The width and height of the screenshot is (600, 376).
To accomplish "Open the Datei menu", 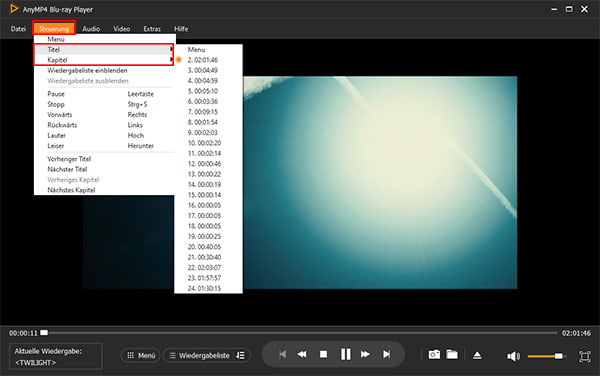I will pos(18,29).
